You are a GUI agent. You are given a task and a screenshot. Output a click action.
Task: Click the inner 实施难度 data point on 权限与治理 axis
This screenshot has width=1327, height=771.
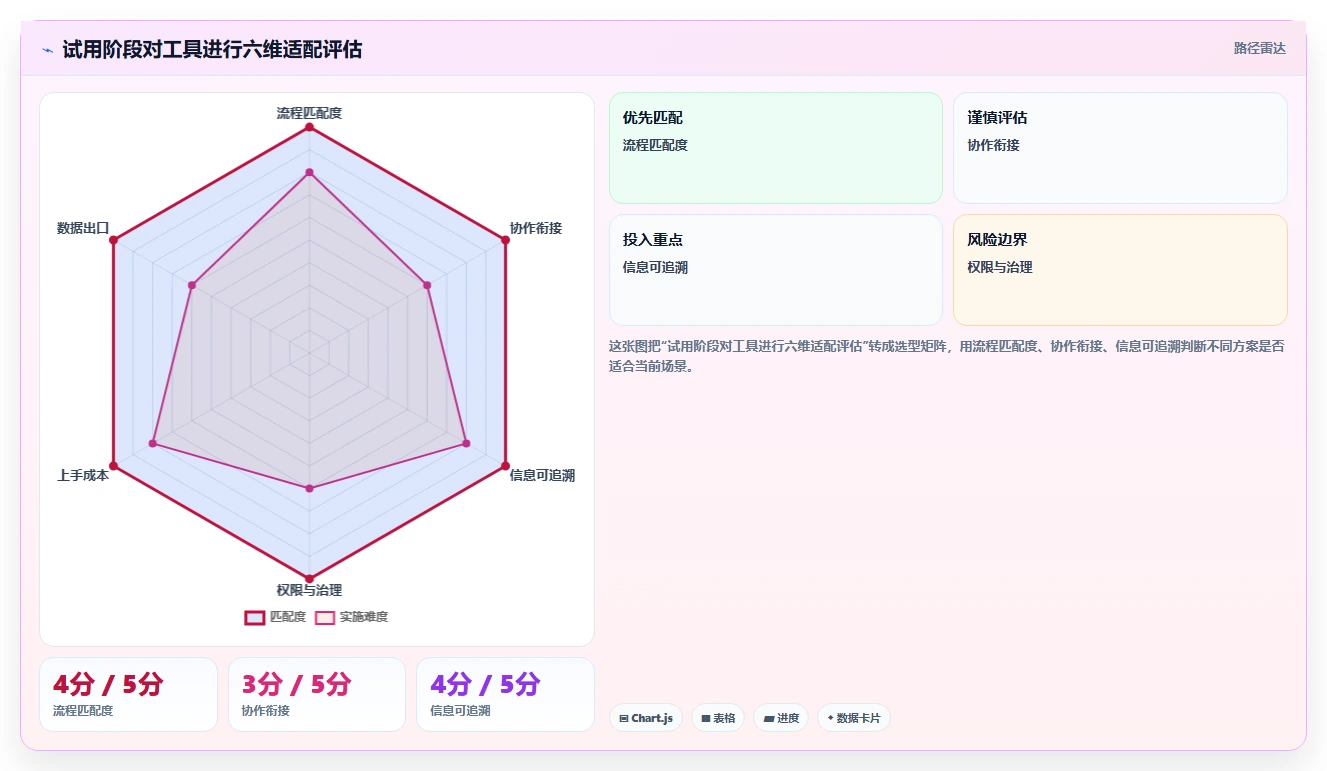[x=309, y=488]
